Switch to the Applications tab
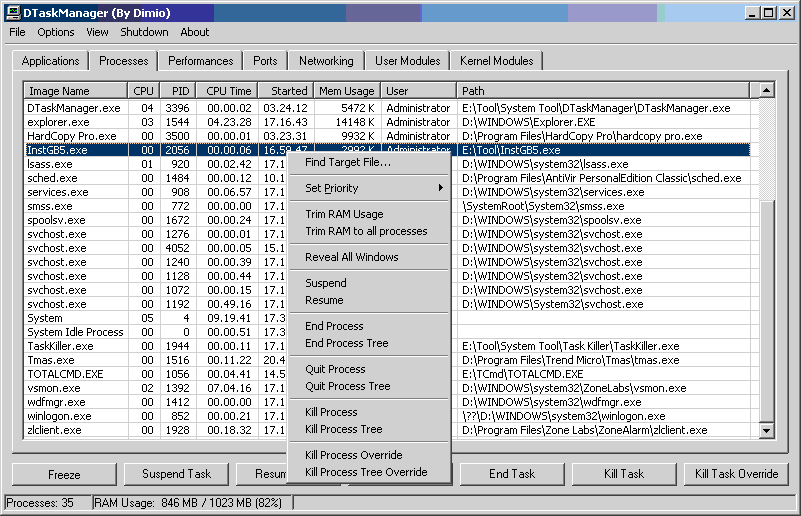Viewport: 801px width, 516px height. point(50,61)
